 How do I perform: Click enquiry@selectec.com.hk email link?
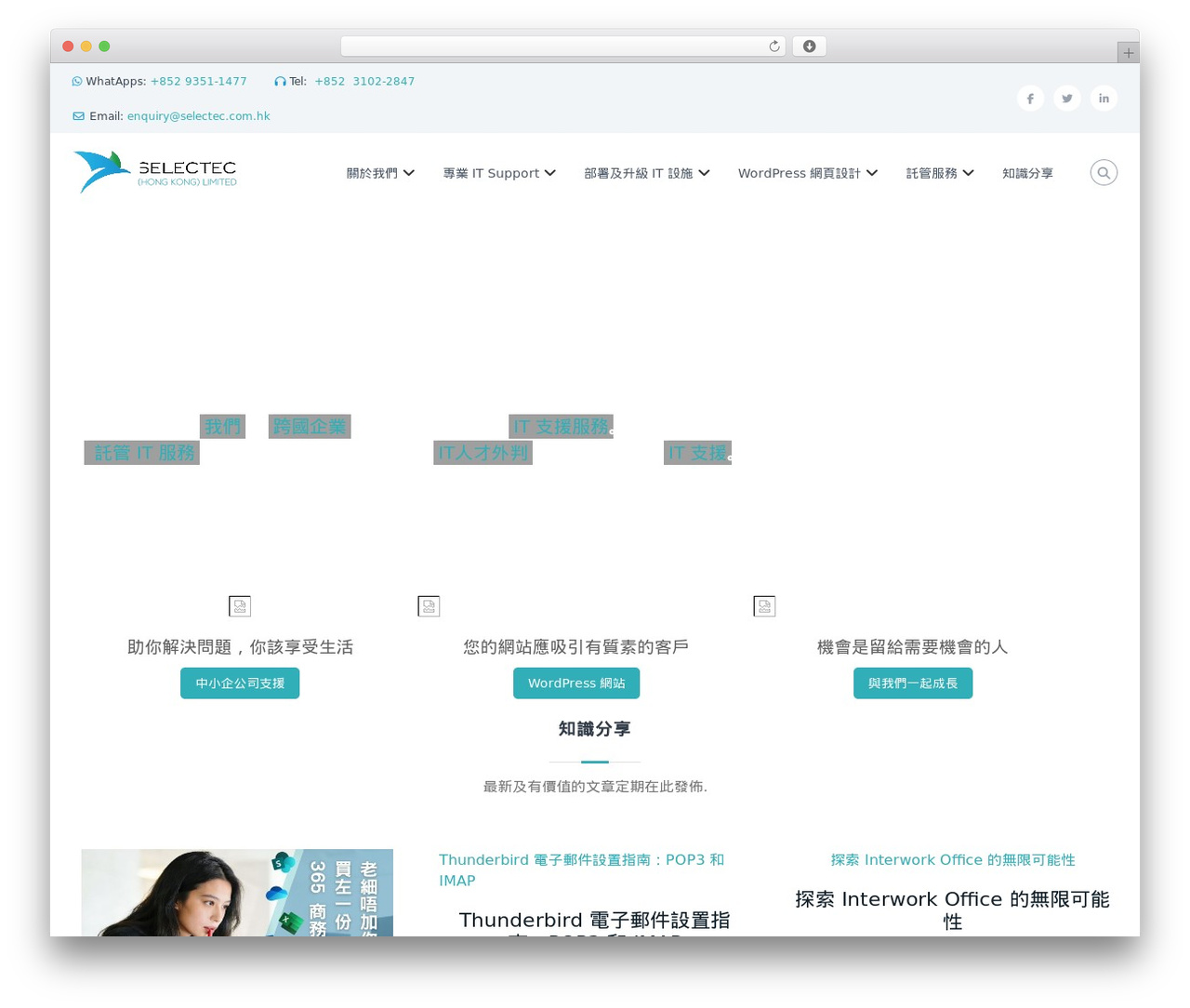tap(199, 116)
